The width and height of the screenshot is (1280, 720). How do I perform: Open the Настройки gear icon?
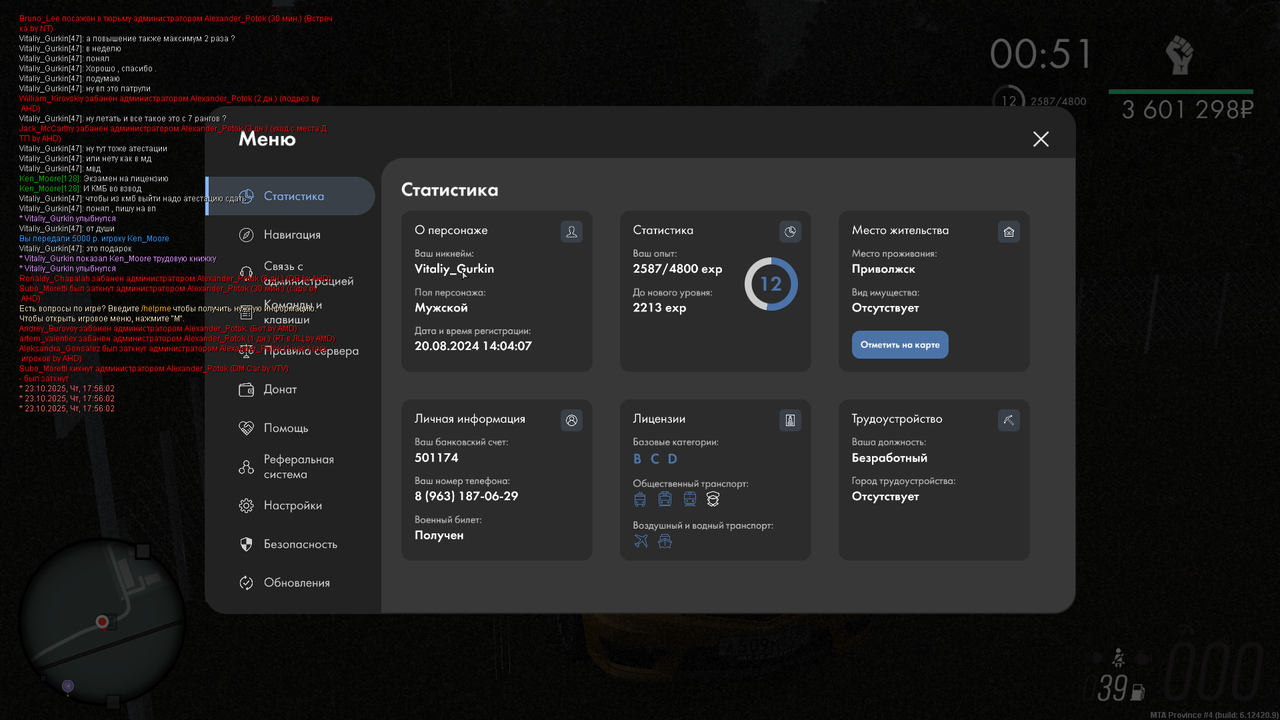[247, 506]
